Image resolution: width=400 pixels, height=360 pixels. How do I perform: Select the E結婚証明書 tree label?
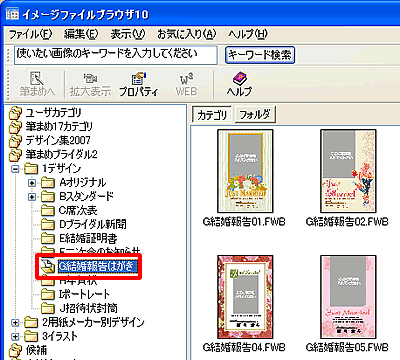coord(88,239)
